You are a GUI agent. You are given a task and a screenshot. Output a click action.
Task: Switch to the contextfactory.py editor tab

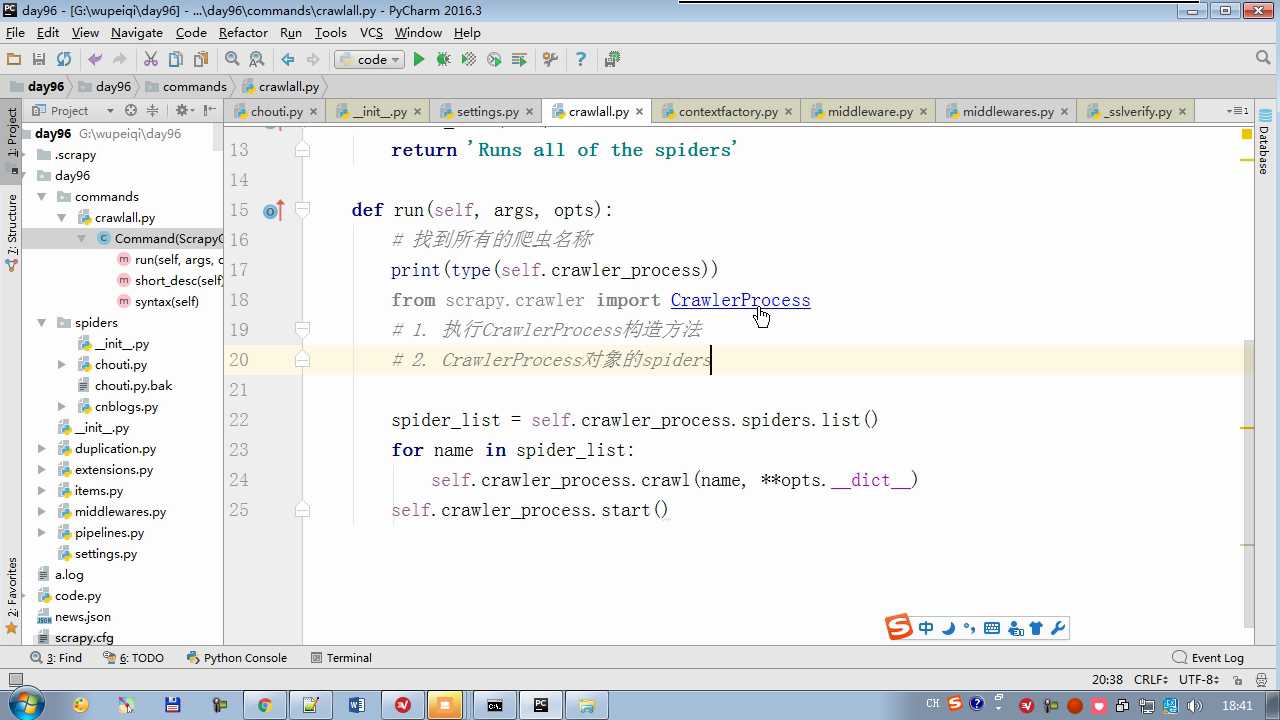727,111
